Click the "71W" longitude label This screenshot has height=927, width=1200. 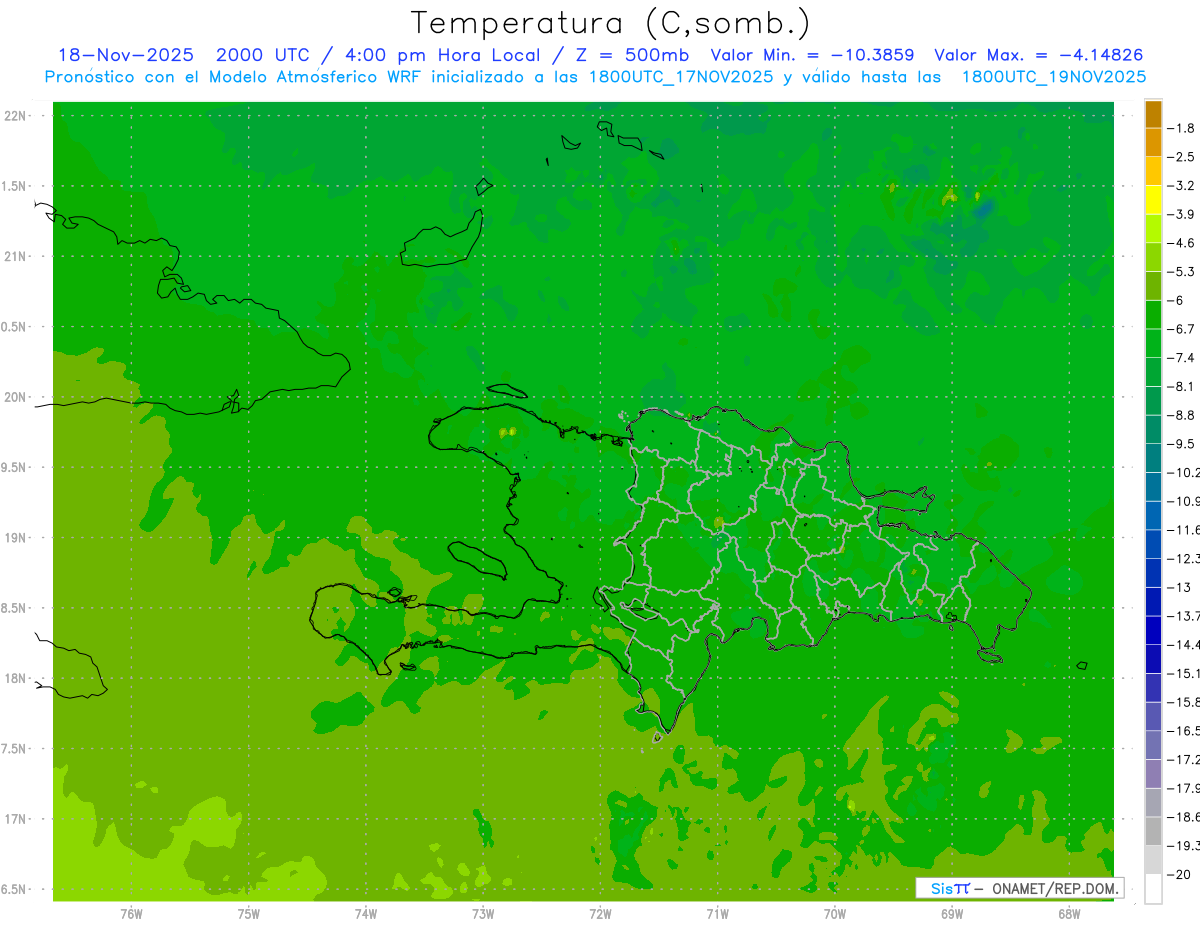(717, 914)
